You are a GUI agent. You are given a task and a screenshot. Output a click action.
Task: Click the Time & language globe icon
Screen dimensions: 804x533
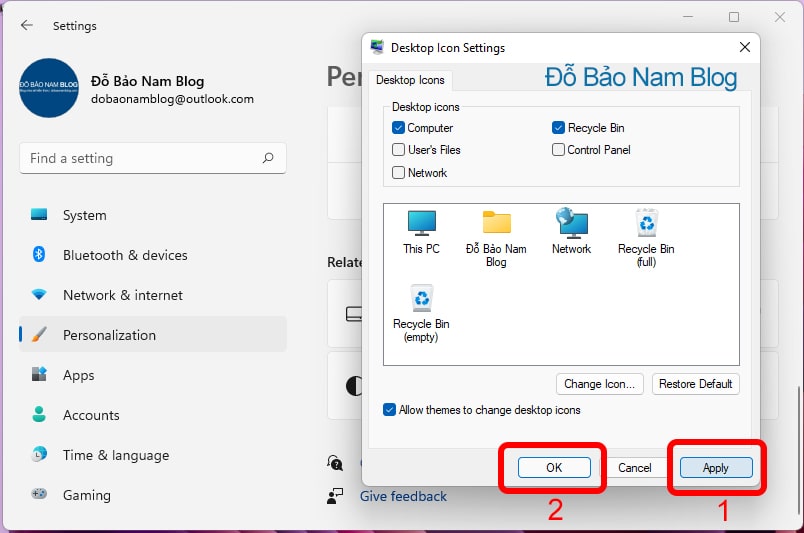coord(39,454)
